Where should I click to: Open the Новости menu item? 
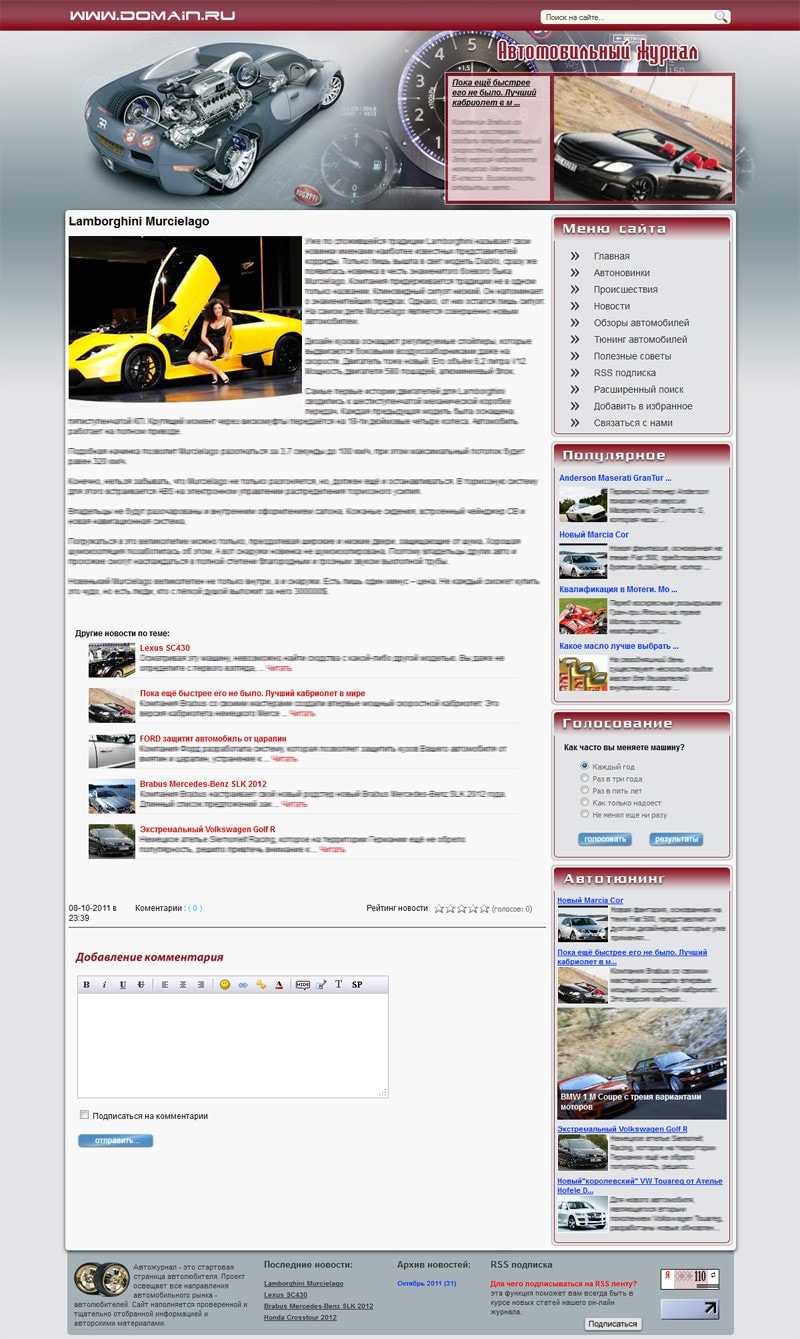[611, 306]
